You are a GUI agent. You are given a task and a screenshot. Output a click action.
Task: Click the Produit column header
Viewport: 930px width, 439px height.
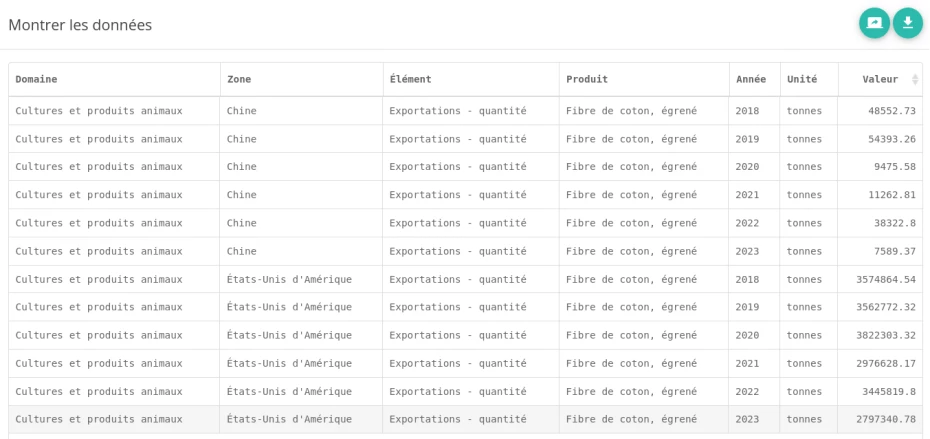click(x=587, y=79)
